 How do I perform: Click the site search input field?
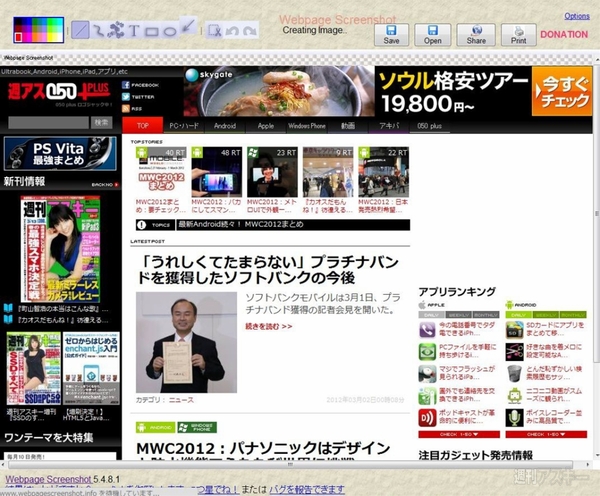pos(48,123)
